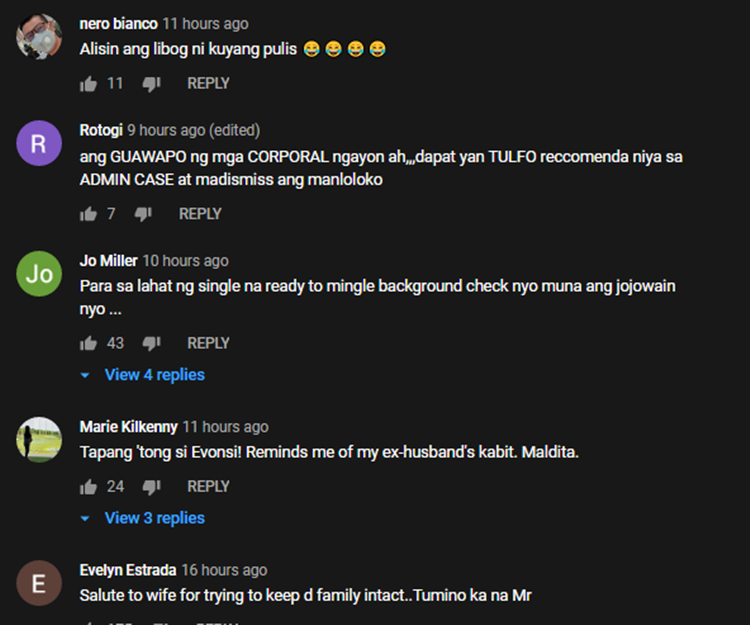Screen dimensions: 750x625
Task: Dislike Marie Kilkenny's comment
Action: pyautogui.click(x=151, y=487)
